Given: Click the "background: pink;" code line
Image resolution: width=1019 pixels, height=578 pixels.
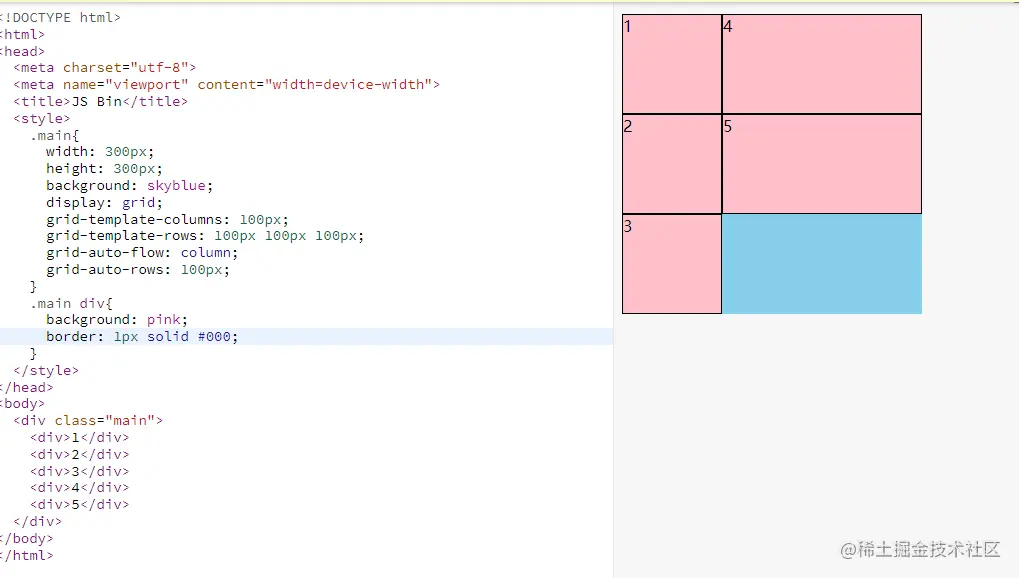Looking at the screenshot, I should tap(116, 320).
